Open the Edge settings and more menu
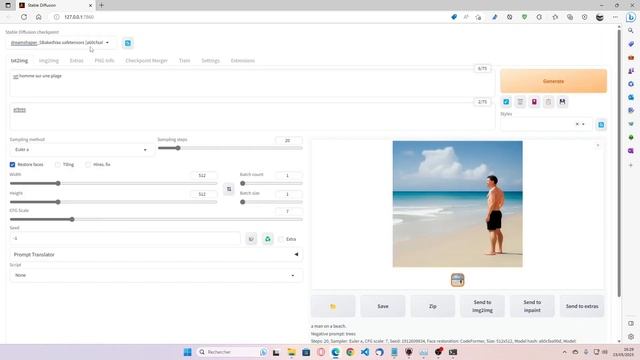 point(615,17)
